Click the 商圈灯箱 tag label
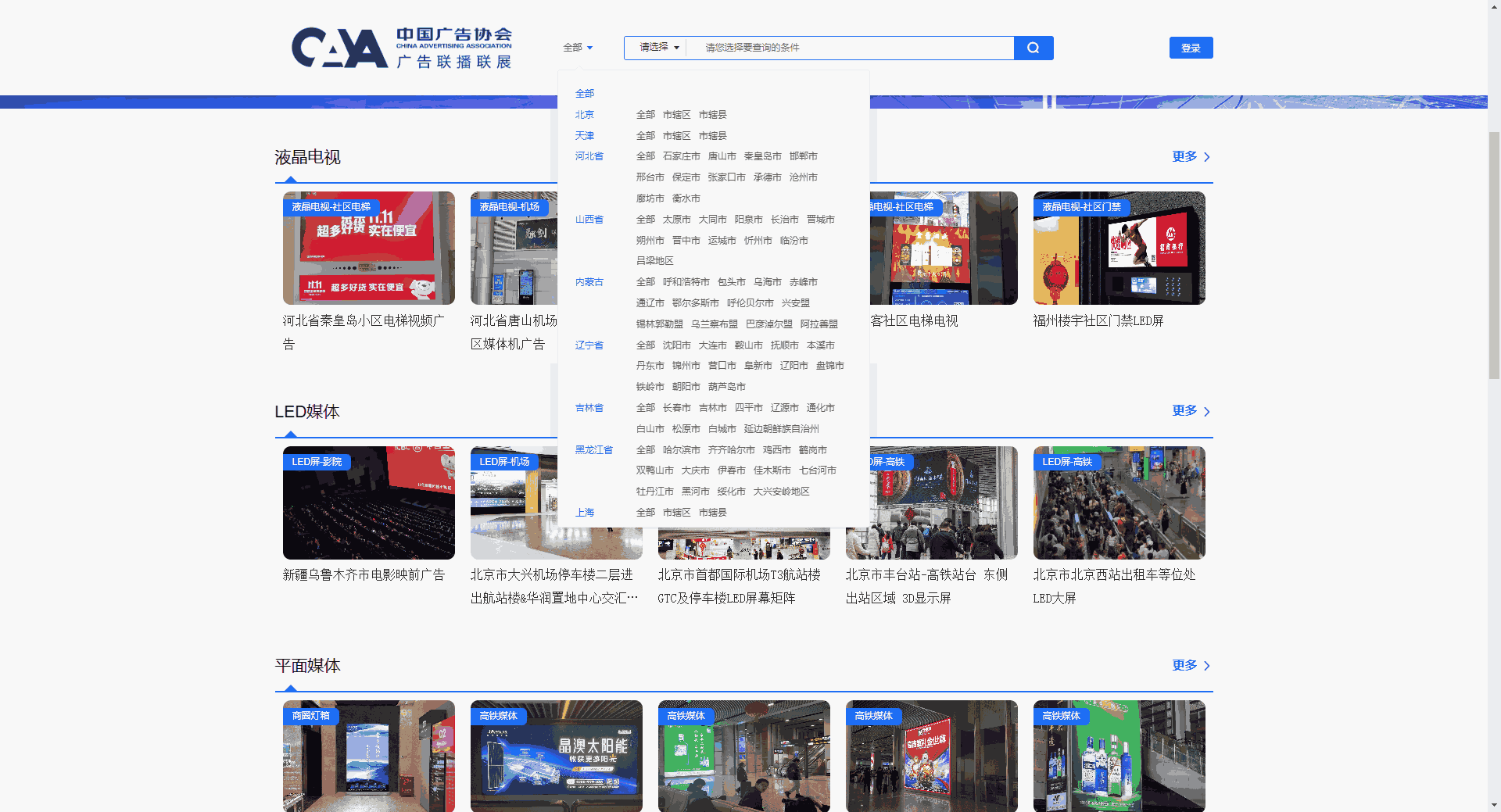Viewport: 1501px width, 812px height. tap(310, 716)
